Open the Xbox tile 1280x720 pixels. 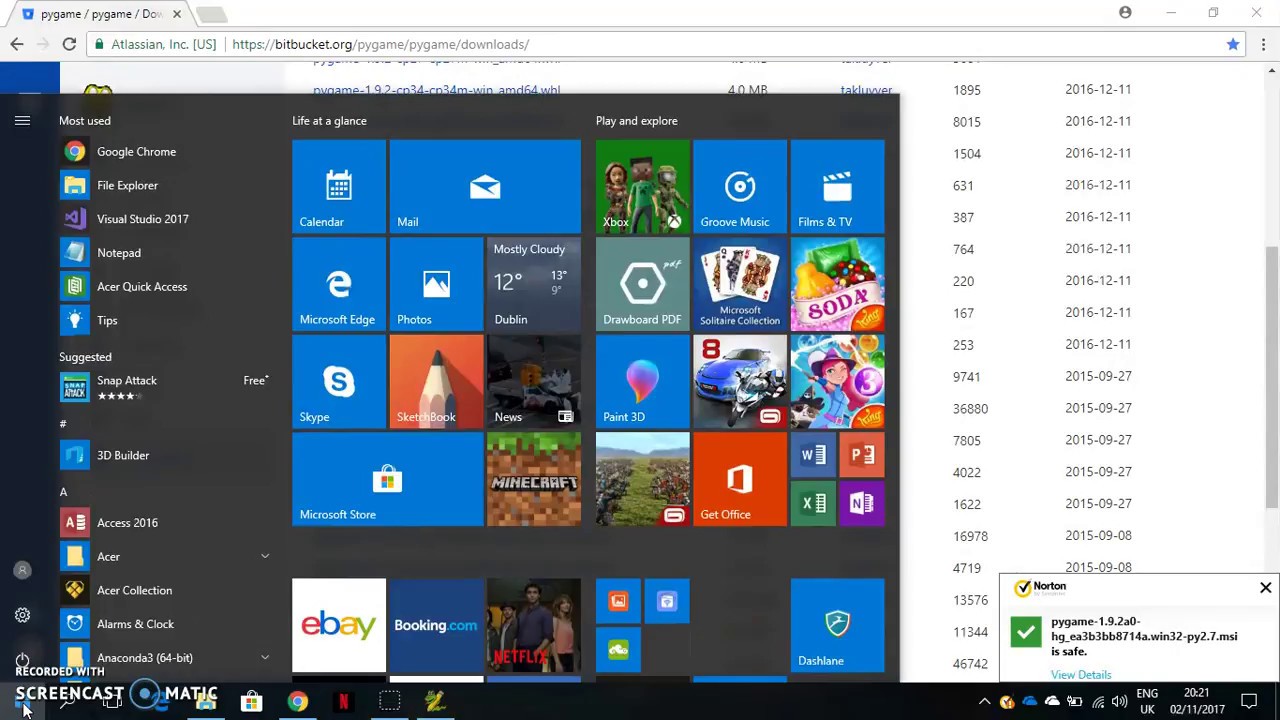(642, 186)
